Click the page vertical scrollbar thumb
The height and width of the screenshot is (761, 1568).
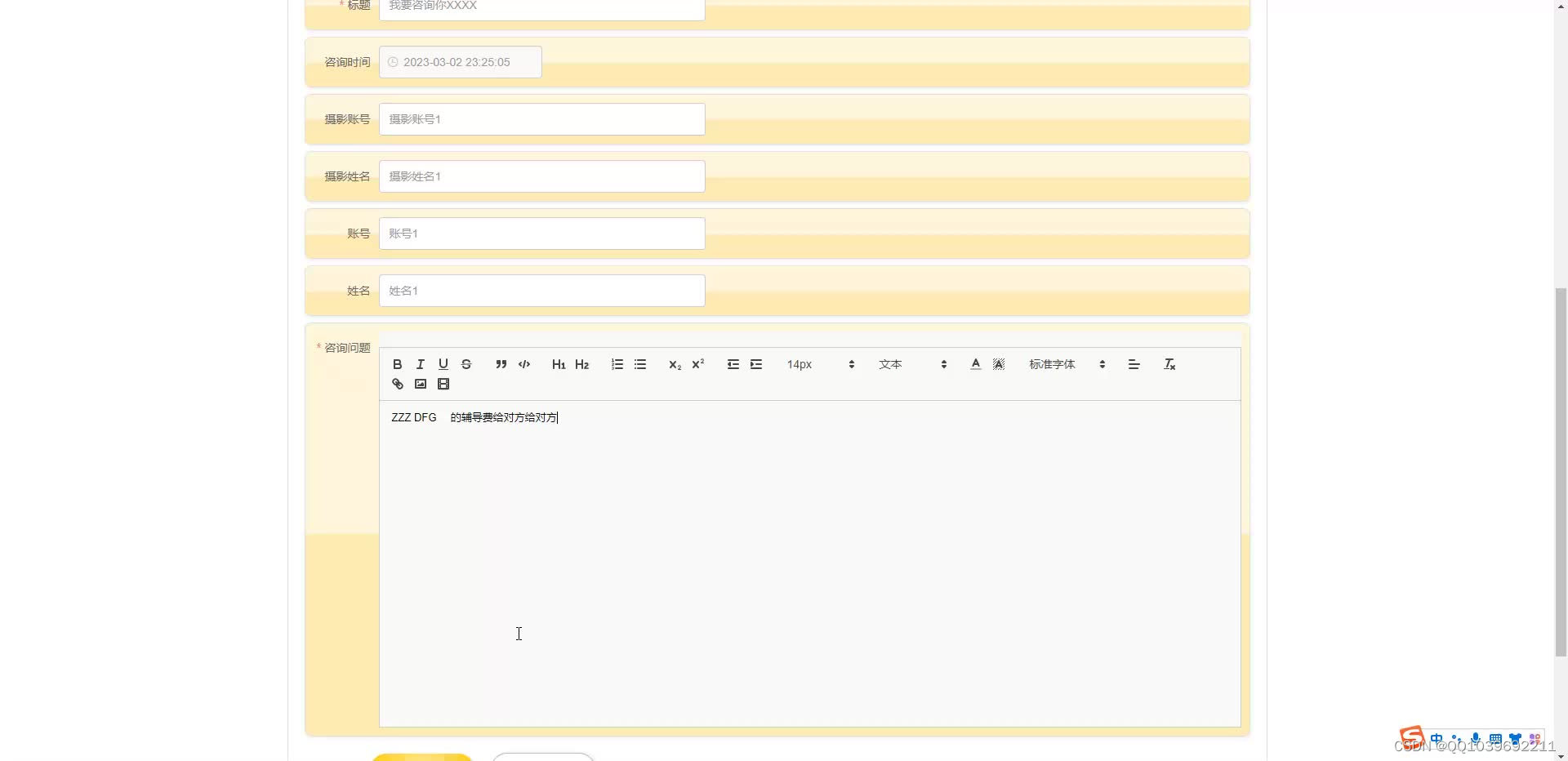click(1561, 472)
